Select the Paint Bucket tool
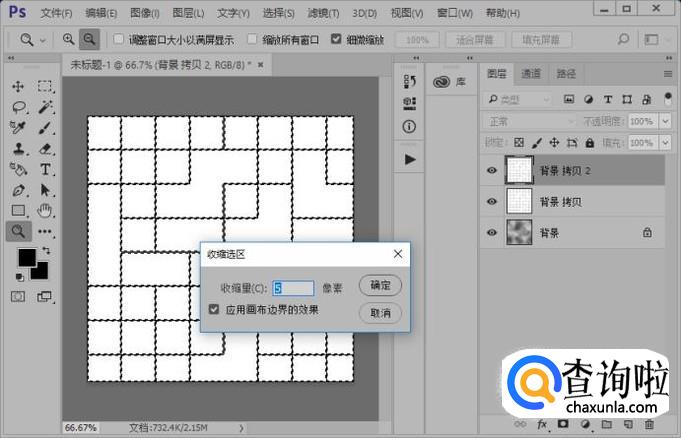The height and width of the screenshot is (438, 681). [19, 169]
